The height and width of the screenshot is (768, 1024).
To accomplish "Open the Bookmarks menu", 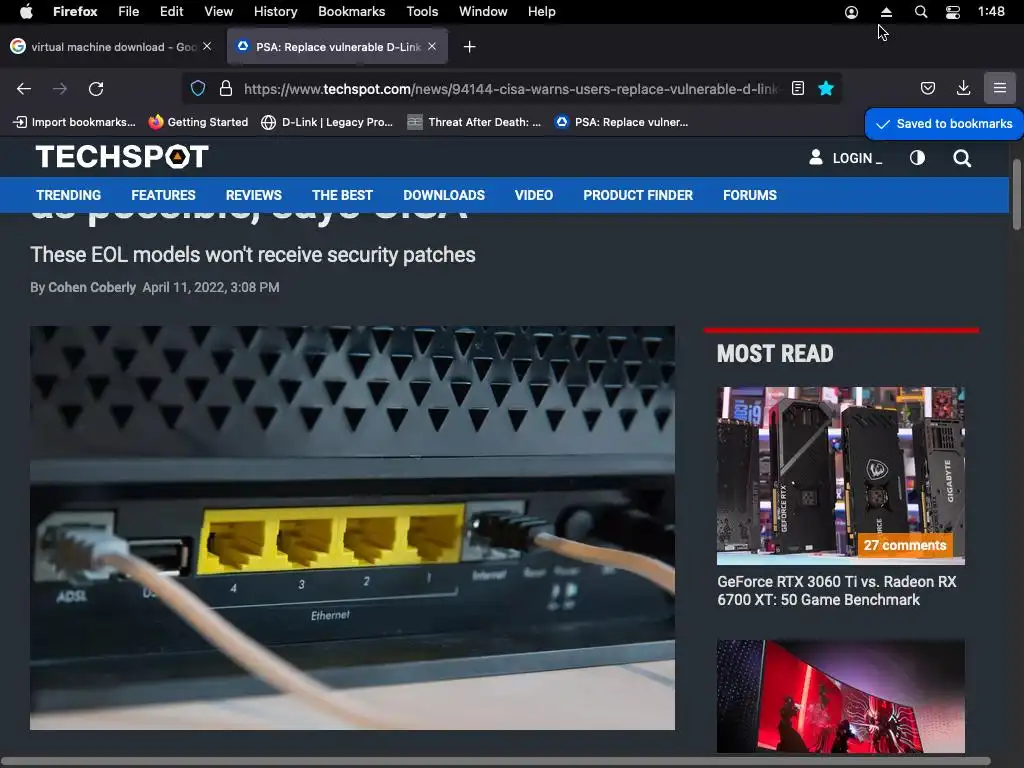I will (x=351, y=12).
